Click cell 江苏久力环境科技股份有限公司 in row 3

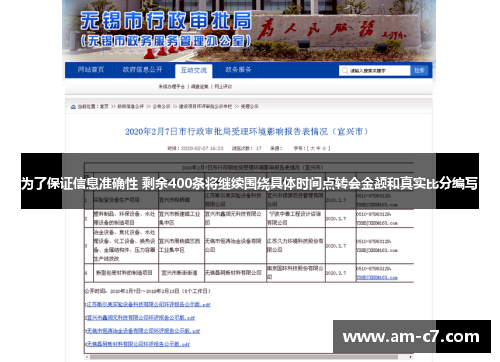pyautogui.click(x=295, y=245)
